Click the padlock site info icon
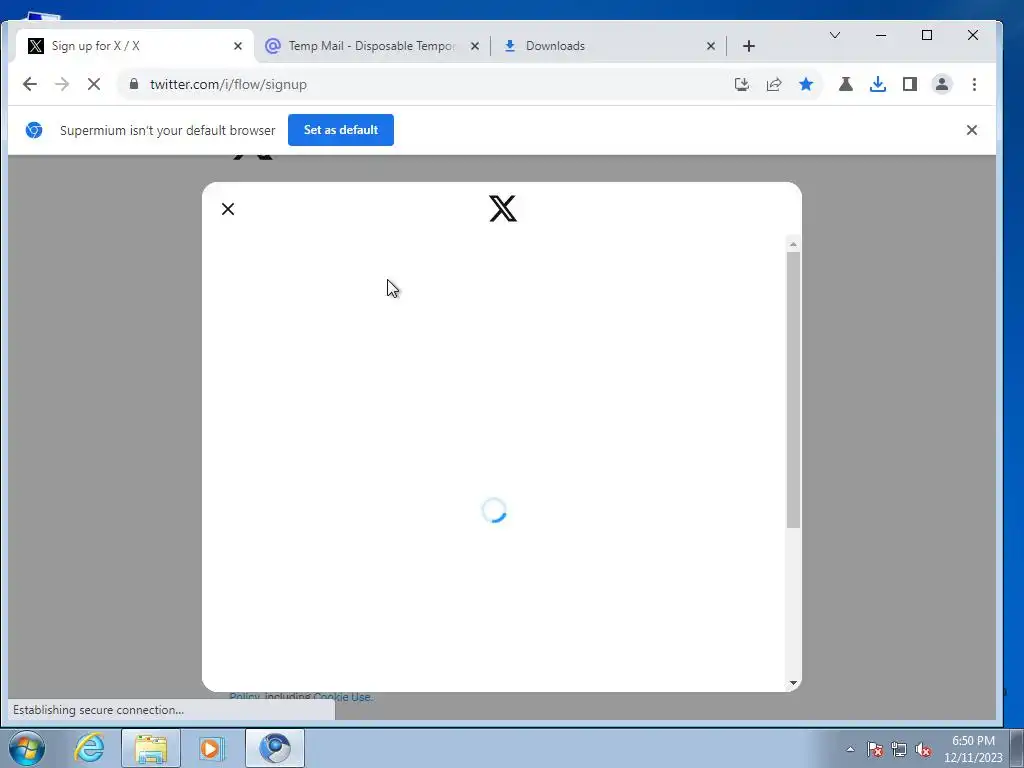The width and height of the screenshot is (1024, 768). [x=134, y=84]
